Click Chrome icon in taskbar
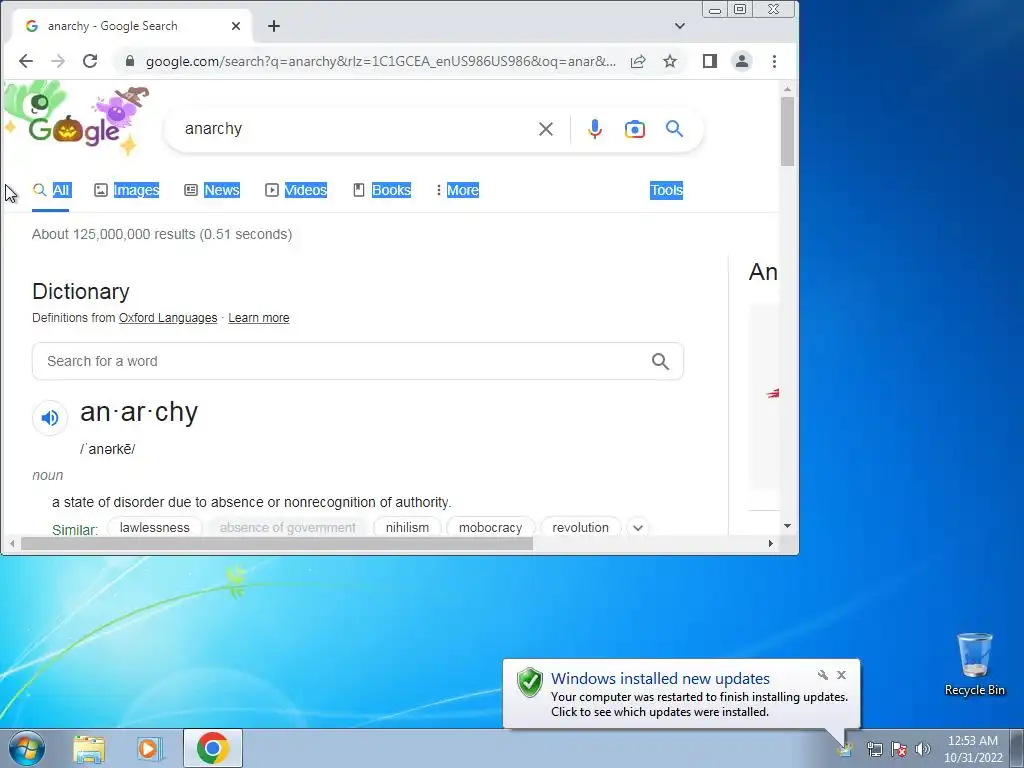The width and height of the screenshot is (1024, 768). point(213,748)
